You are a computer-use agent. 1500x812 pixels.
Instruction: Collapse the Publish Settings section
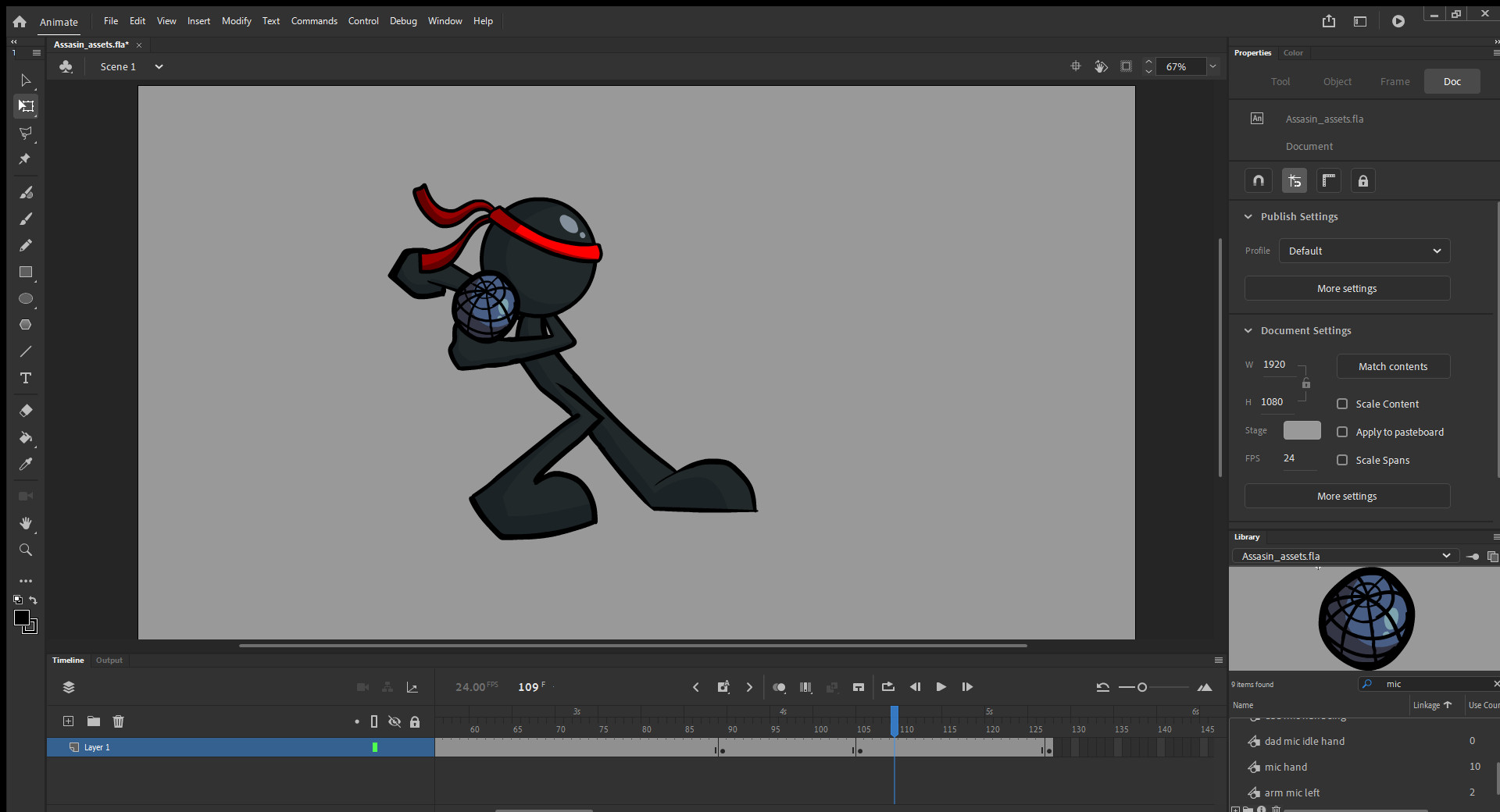click(x=1248, y=217)
